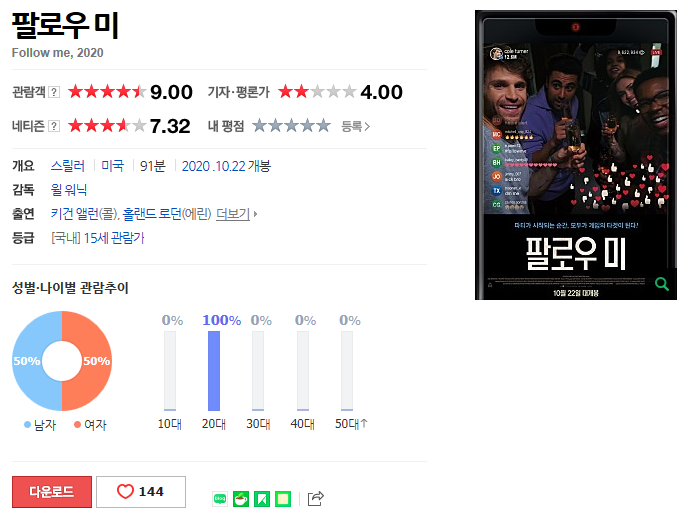This screenshot has width=681, height=525.
Task: Open the 네티즌 help question mark
Action: (x=54, y=126)
